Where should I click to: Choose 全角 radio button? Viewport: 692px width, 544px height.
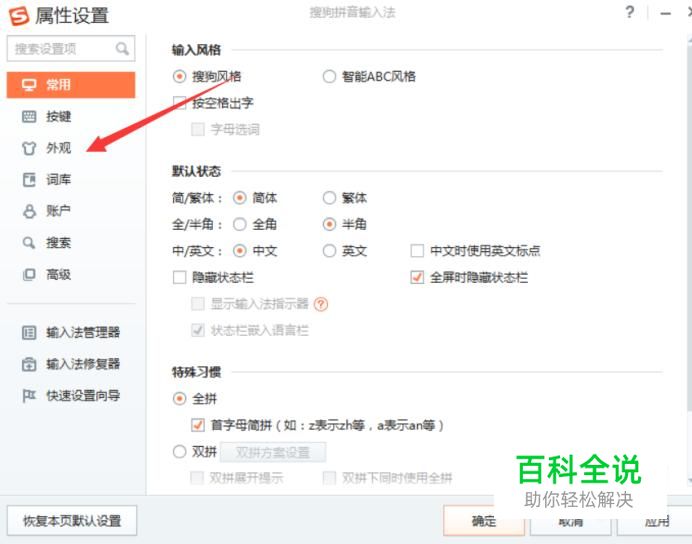coord(240,224)
